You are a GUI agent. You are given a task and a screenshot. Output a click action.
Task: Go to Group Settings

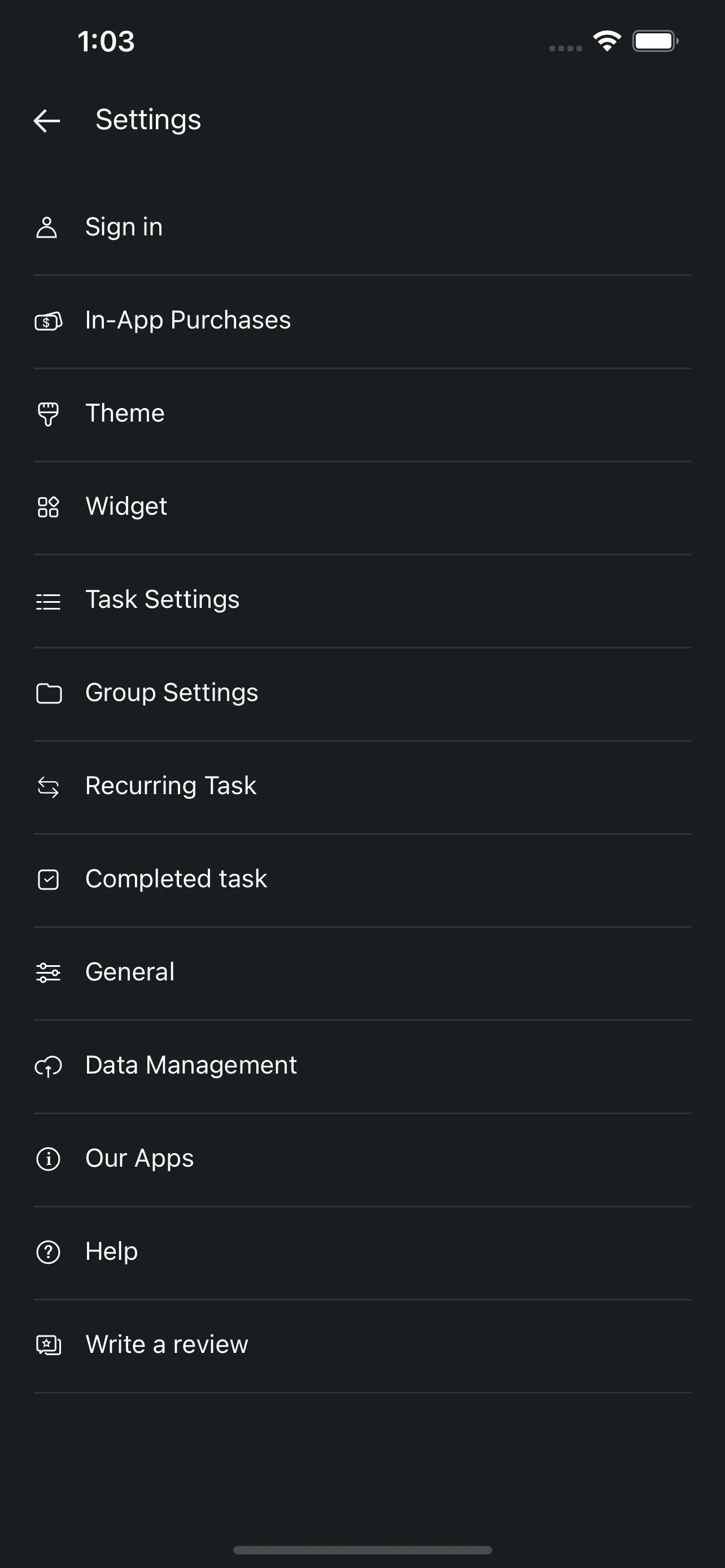coord(362,694)
